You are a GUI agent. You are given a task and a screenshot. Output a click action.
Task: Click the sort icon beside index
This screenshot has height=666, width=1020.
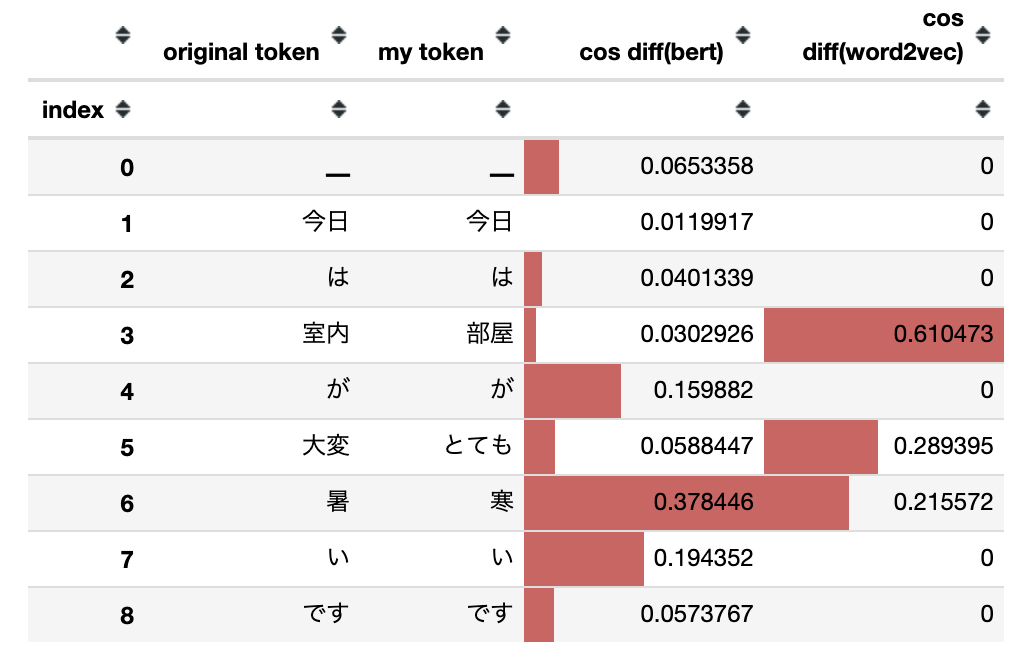point(123,109)
